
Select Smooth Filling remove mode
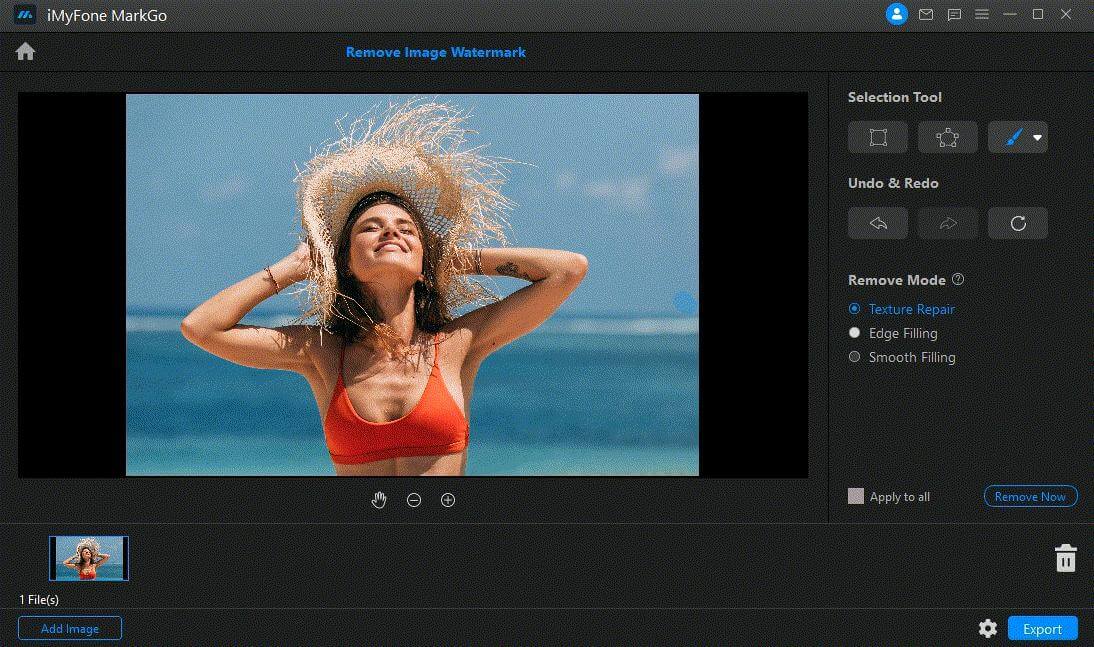click(854, 357)
